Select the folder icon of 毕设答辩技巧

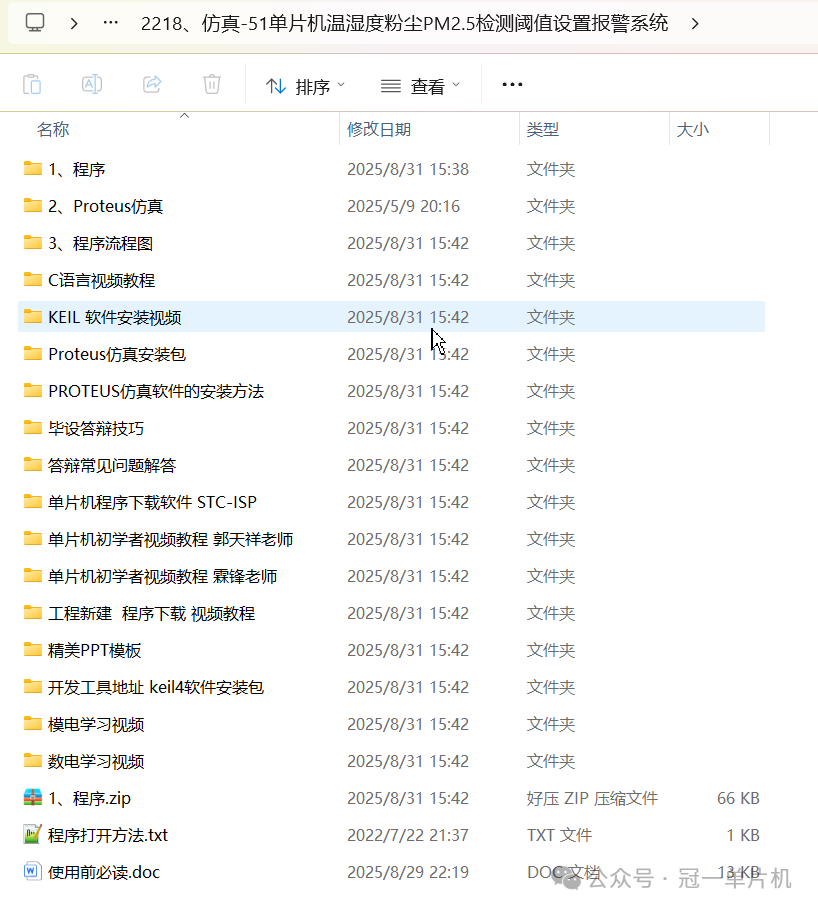pyautogui.click(x=33, y=428)
